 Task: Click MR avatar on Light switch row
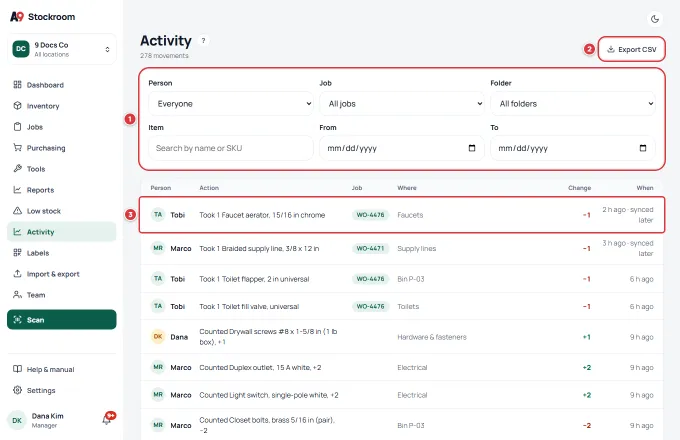[x=158, y=394]
